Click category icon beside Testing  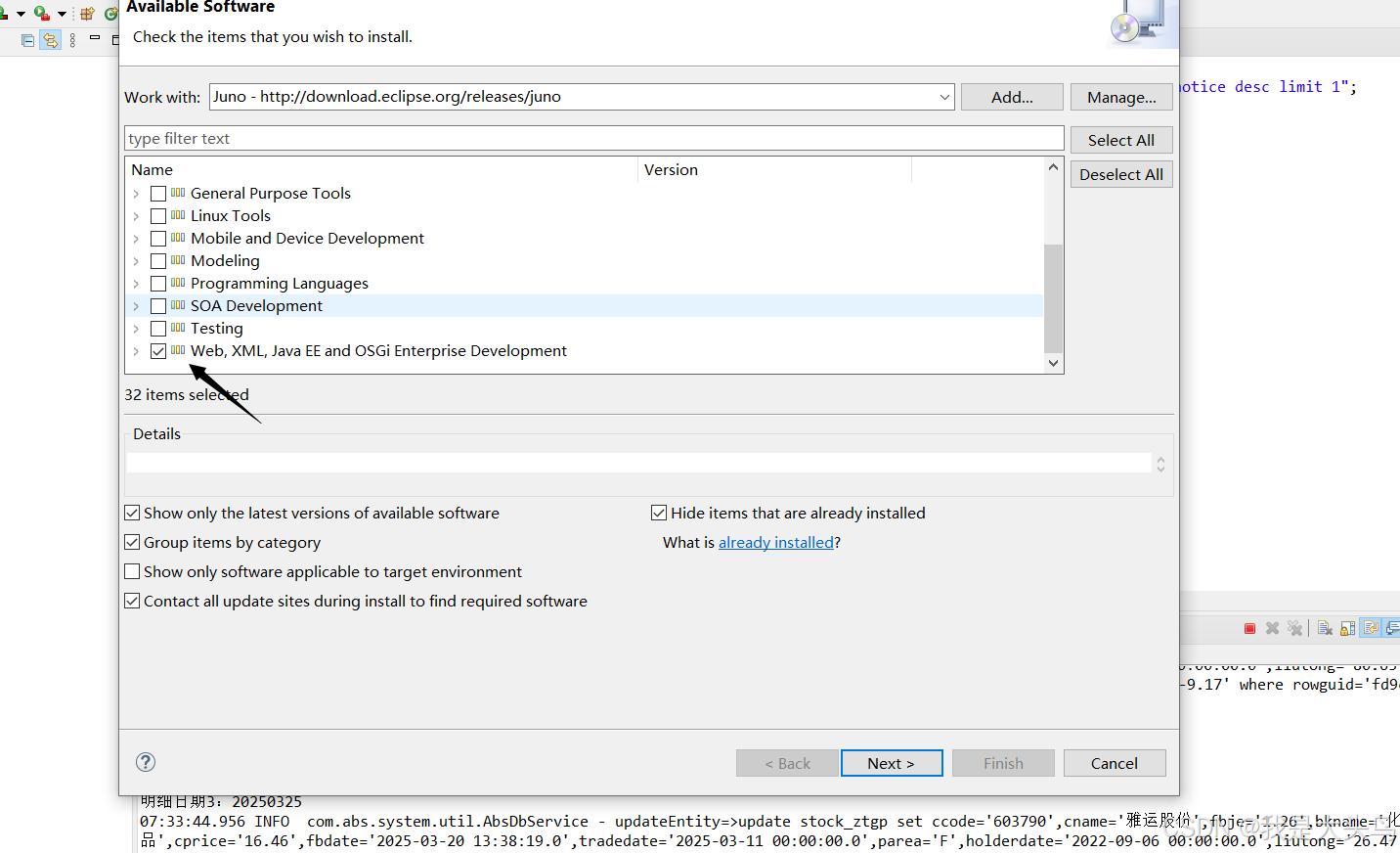(178, 328)
